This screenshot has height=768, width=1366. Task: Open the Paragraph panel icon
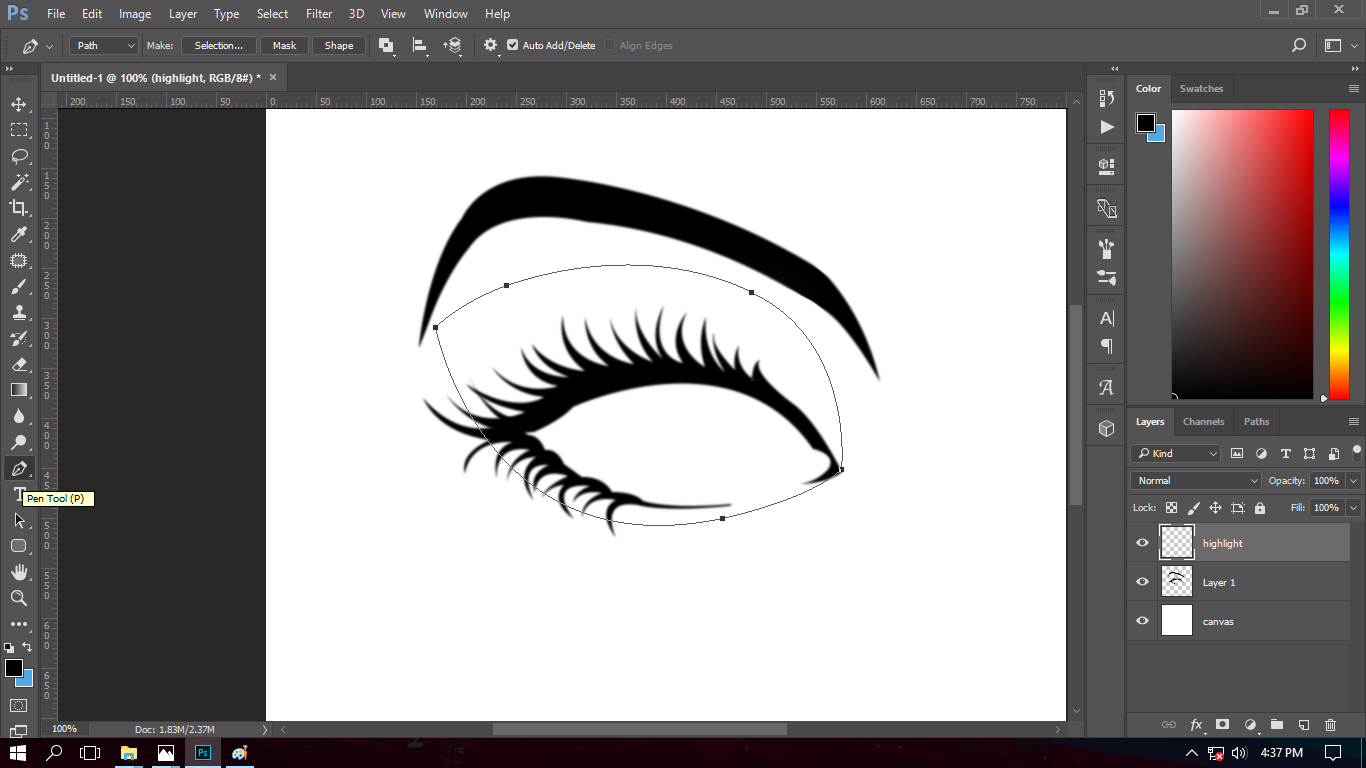(x=1106, y=346)
